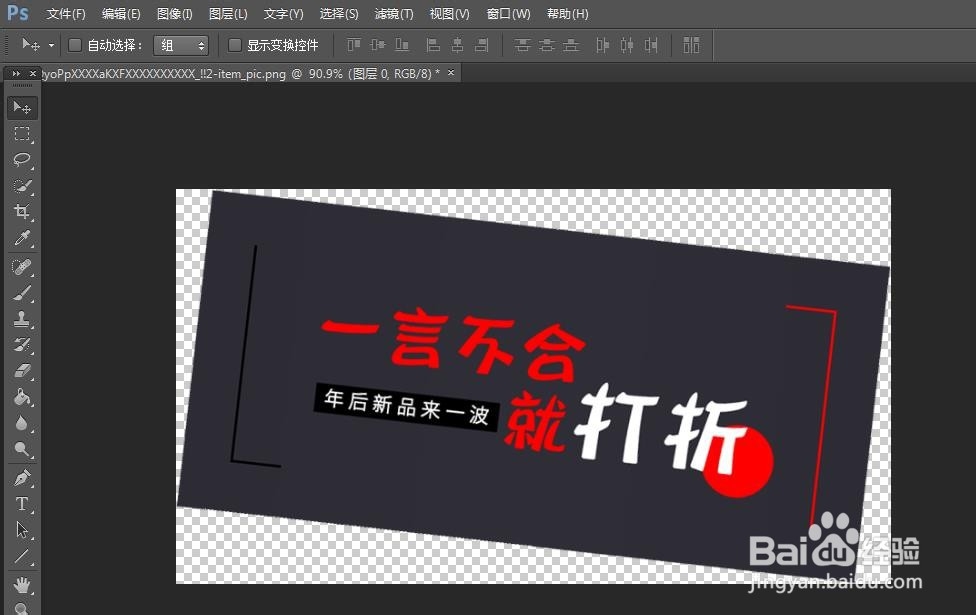This screenshot has width=976, height=615.
Task: Pick the Brush tool
Action: pyautogui.click(x=22, y=291)
